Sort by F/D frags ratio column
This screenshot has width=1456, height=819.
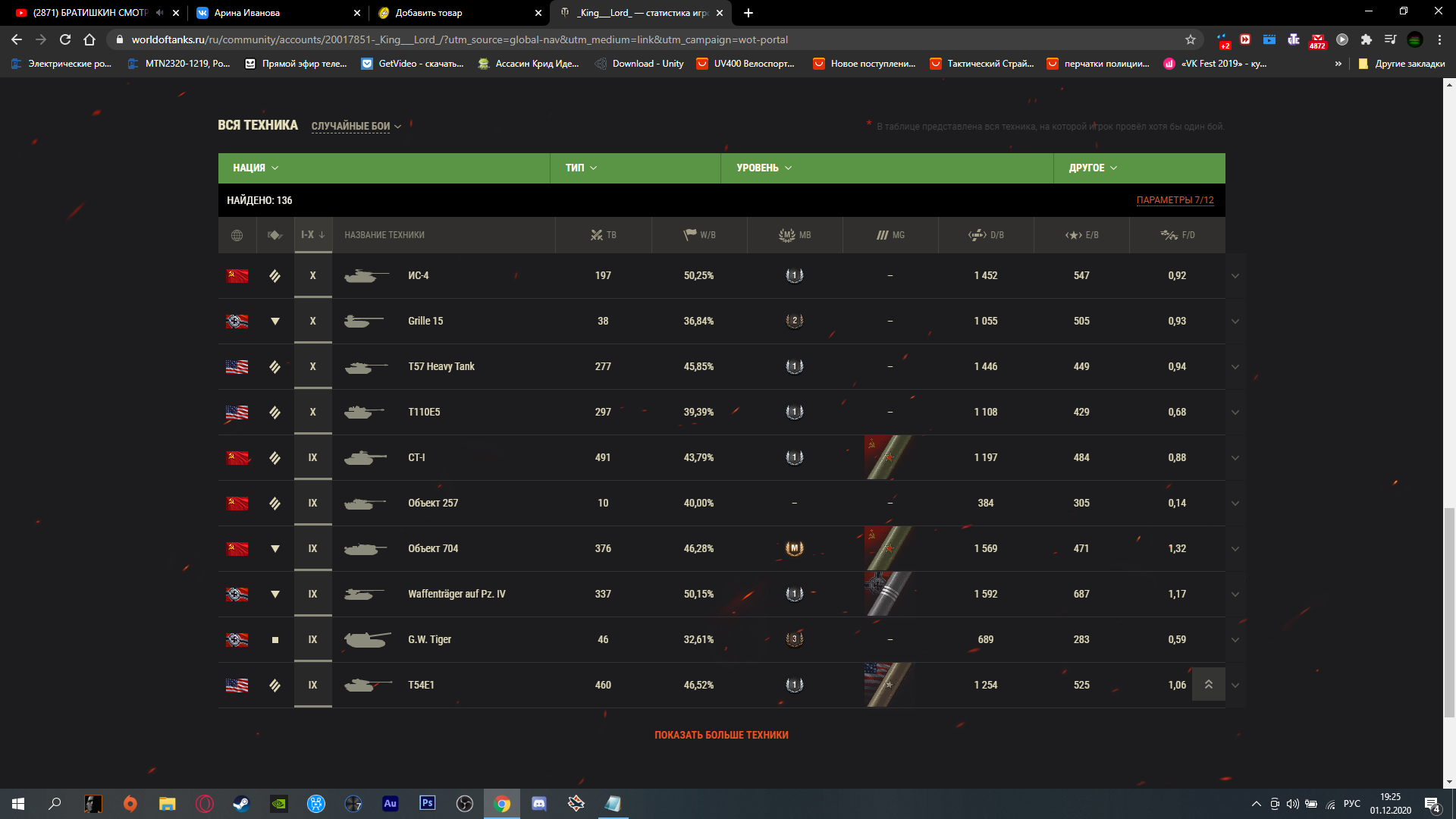1177,235
